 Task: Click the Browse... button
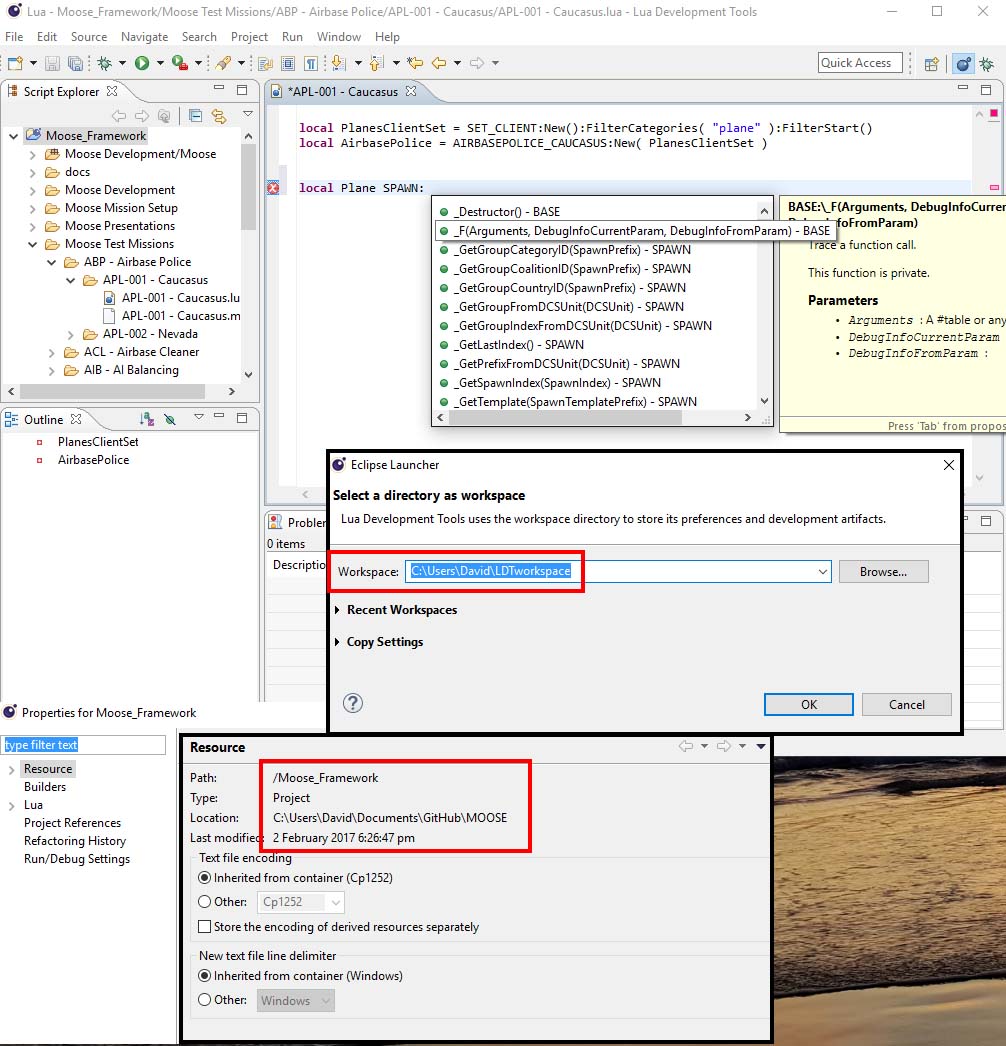click(883, 572)
